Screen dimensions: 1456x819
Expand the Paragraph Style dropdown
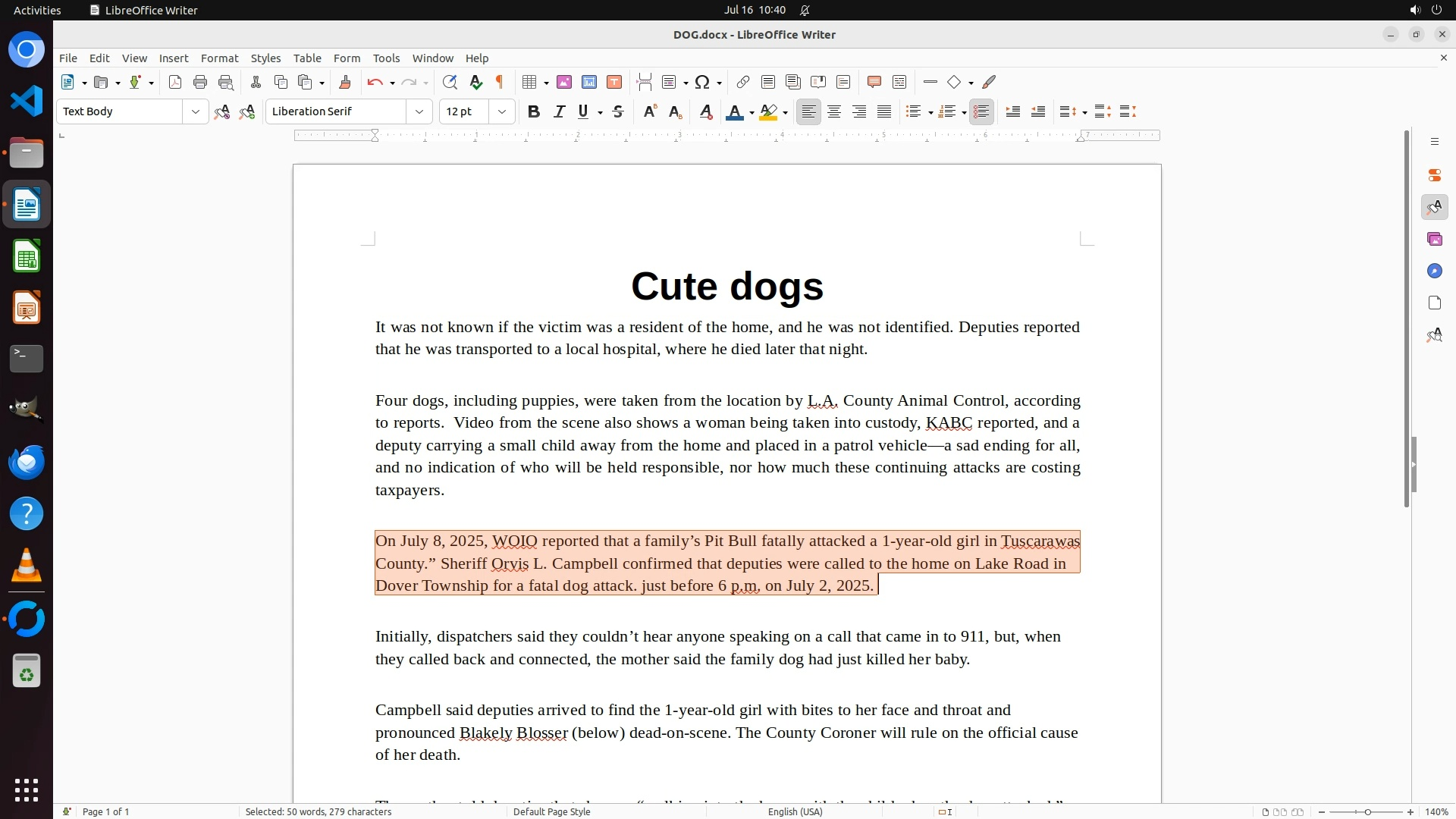(196, 112)
